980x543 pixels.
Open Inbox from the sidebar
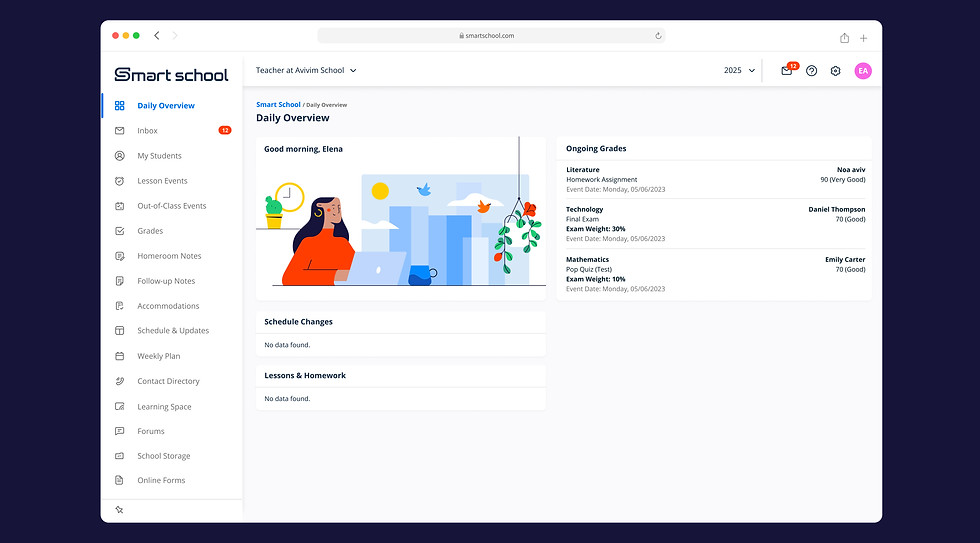(x=148, y=131)
